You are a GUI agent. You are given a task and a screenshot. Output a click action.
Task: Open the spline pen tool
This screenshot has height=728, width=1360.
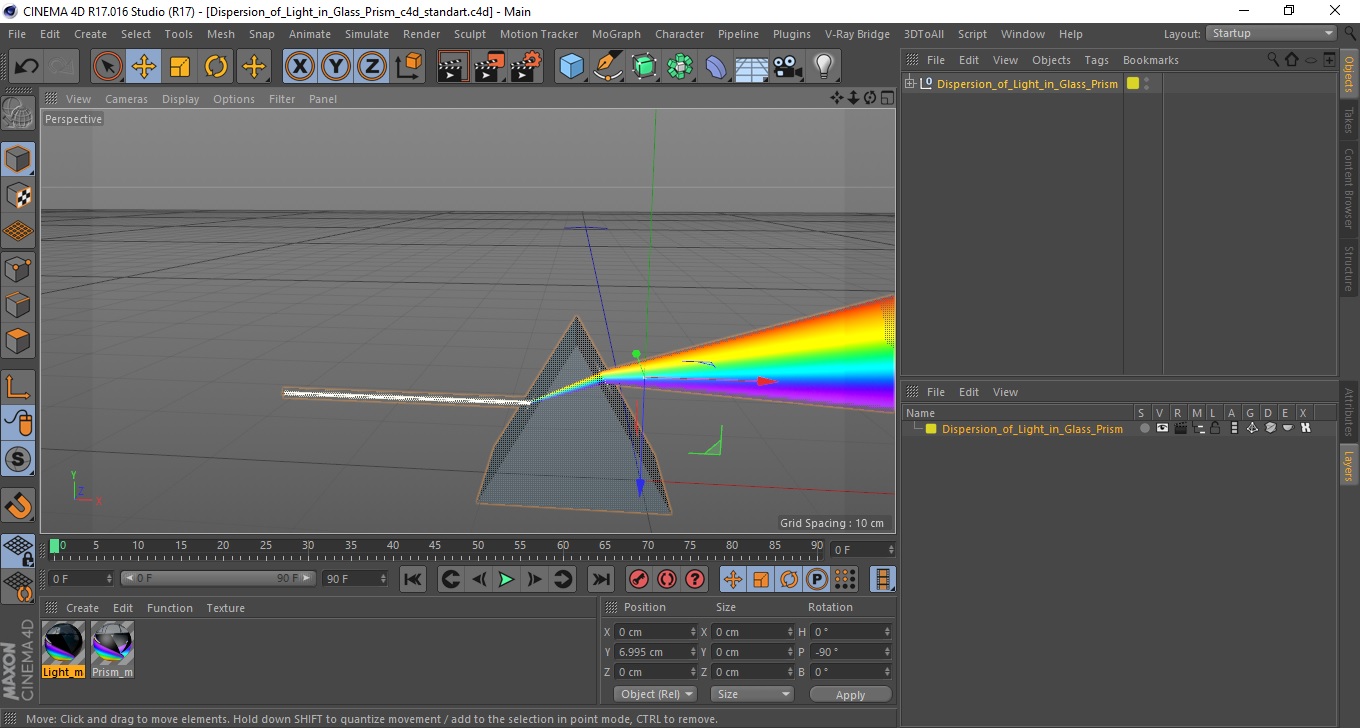(607, 67)
